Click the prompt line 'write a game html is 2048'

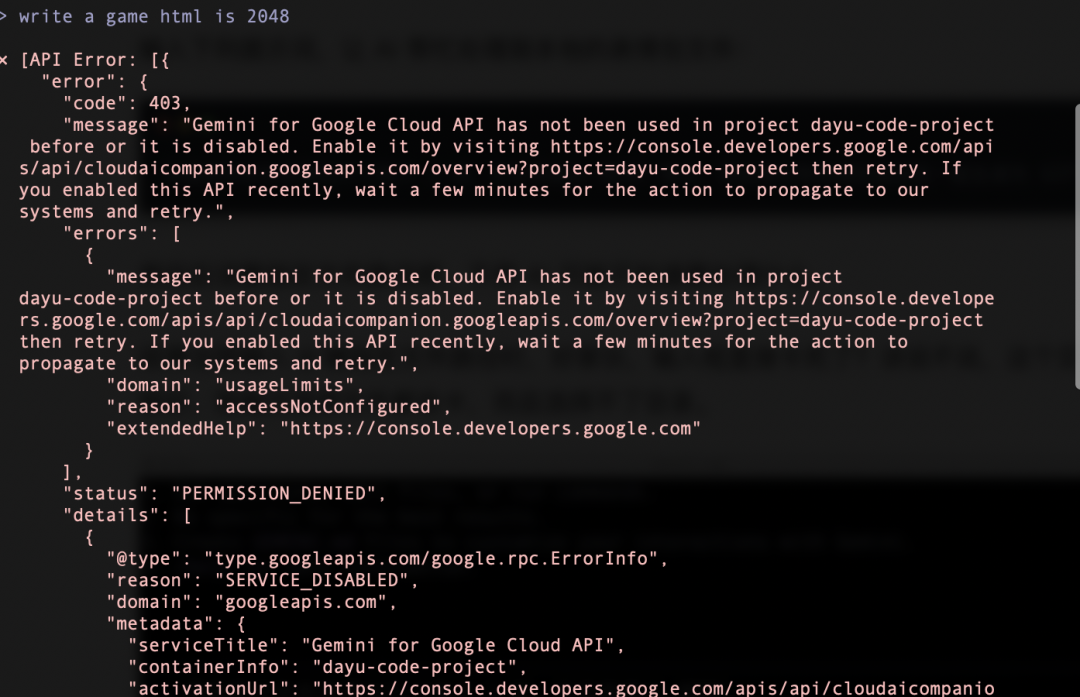coord(154,17)
